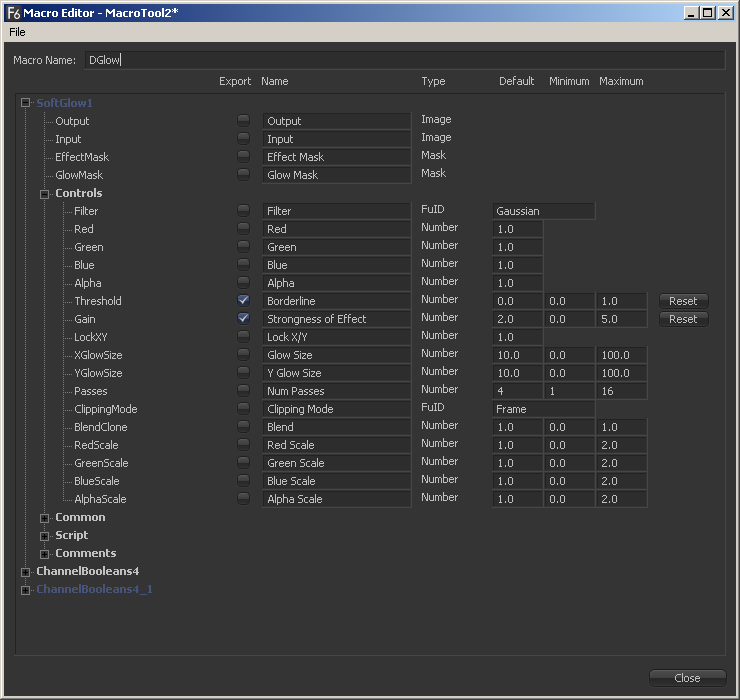
Task: Enable export for Output
Action: pos(244,120)
